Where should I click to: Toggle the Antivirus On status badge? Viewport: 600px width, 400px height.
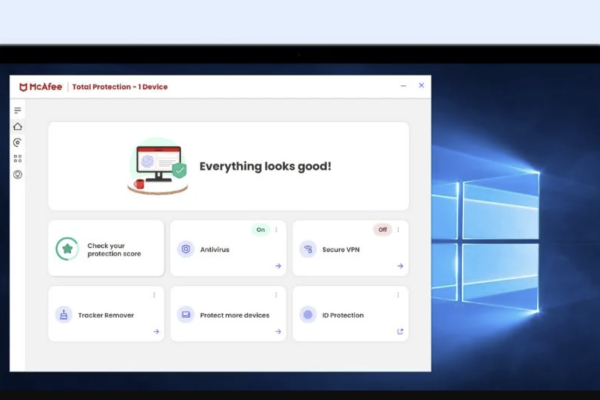click(261, 229)
